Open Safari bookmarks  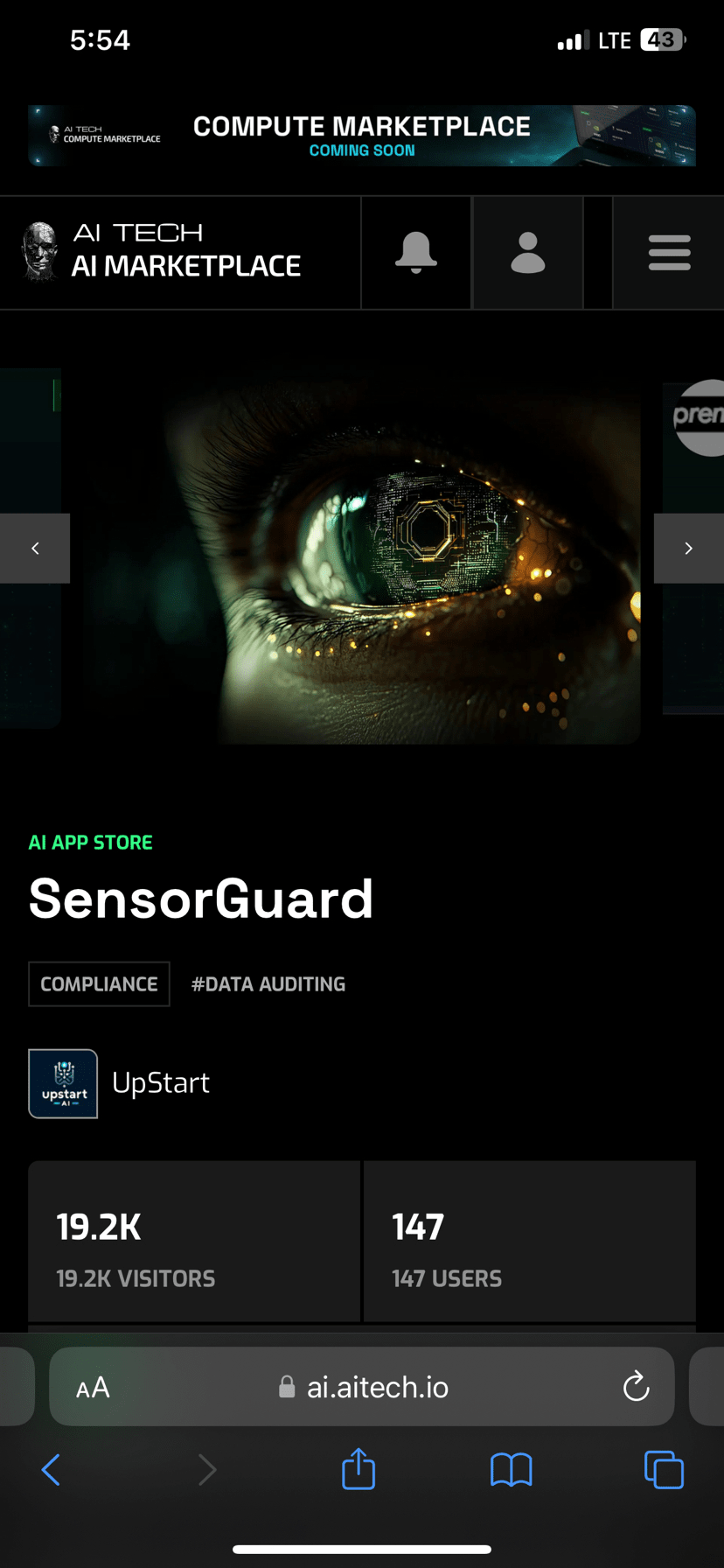(x=512, y=1470)
